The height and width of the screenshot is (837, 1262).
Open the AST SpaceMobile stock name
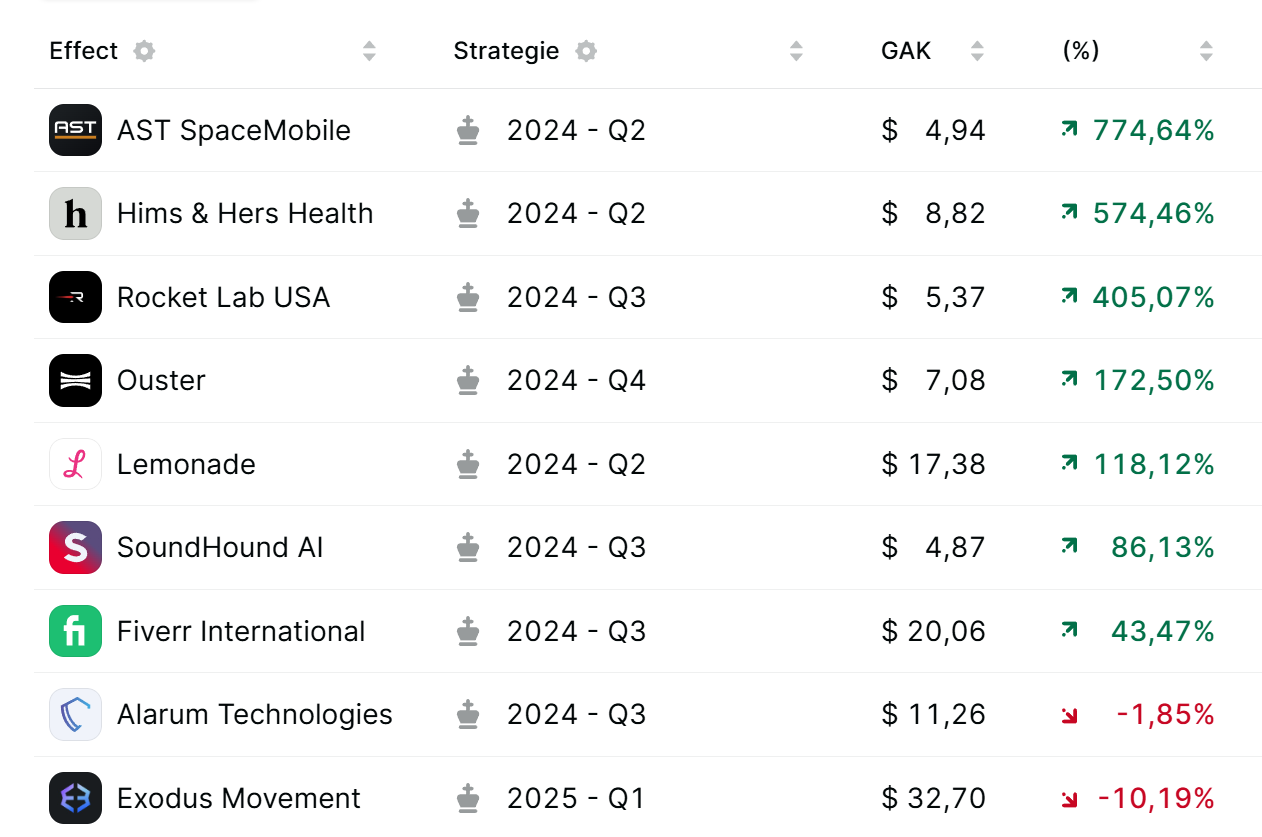[x=233, y=130]
